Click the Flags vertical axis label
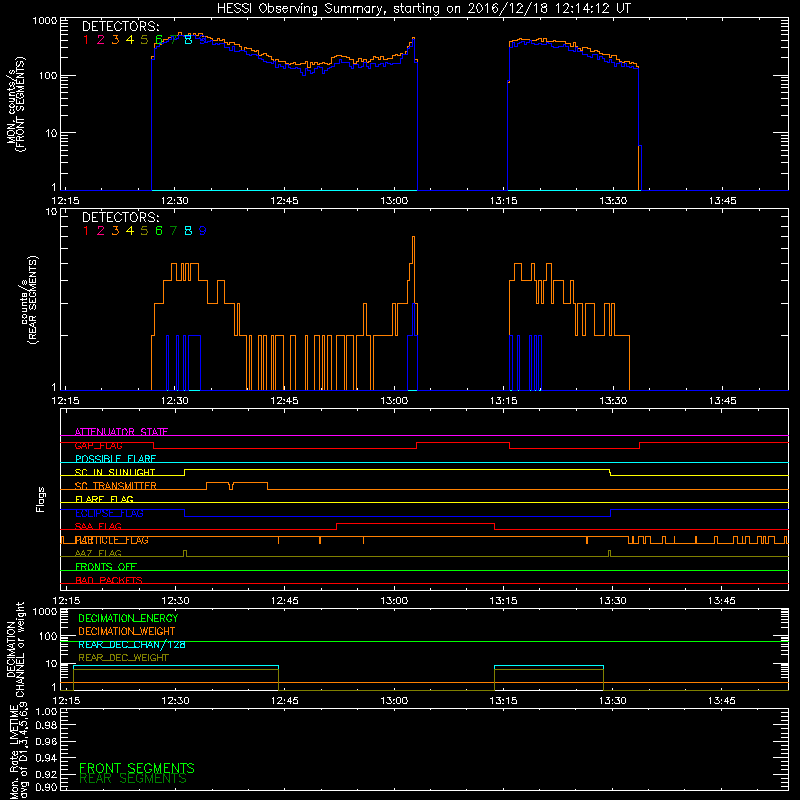Viewport: 800px width, 800px height. point(41,499)
